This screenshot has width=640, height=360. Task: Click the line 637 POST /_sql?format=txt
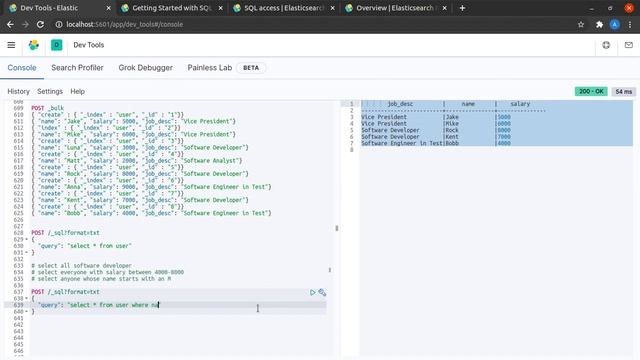click(65, 292)
